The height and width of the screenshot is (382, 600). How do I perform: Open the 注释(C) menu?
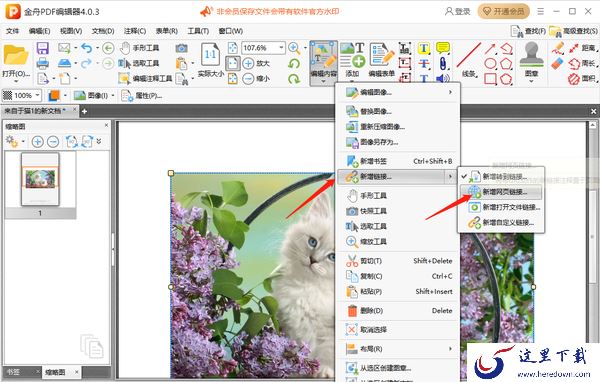pos(135,31)
